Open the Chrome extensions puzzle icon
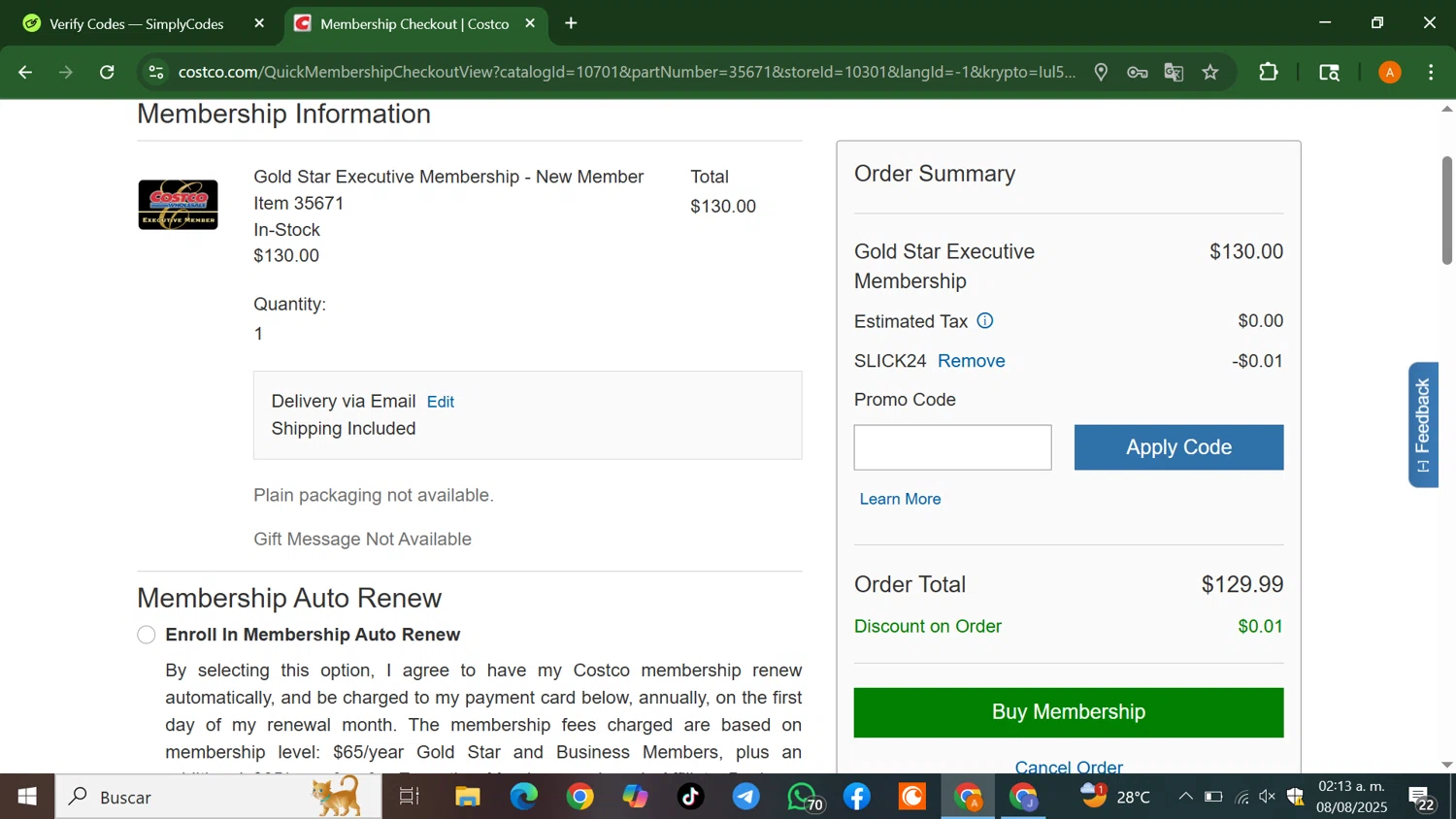 (x=1268, y=72)
